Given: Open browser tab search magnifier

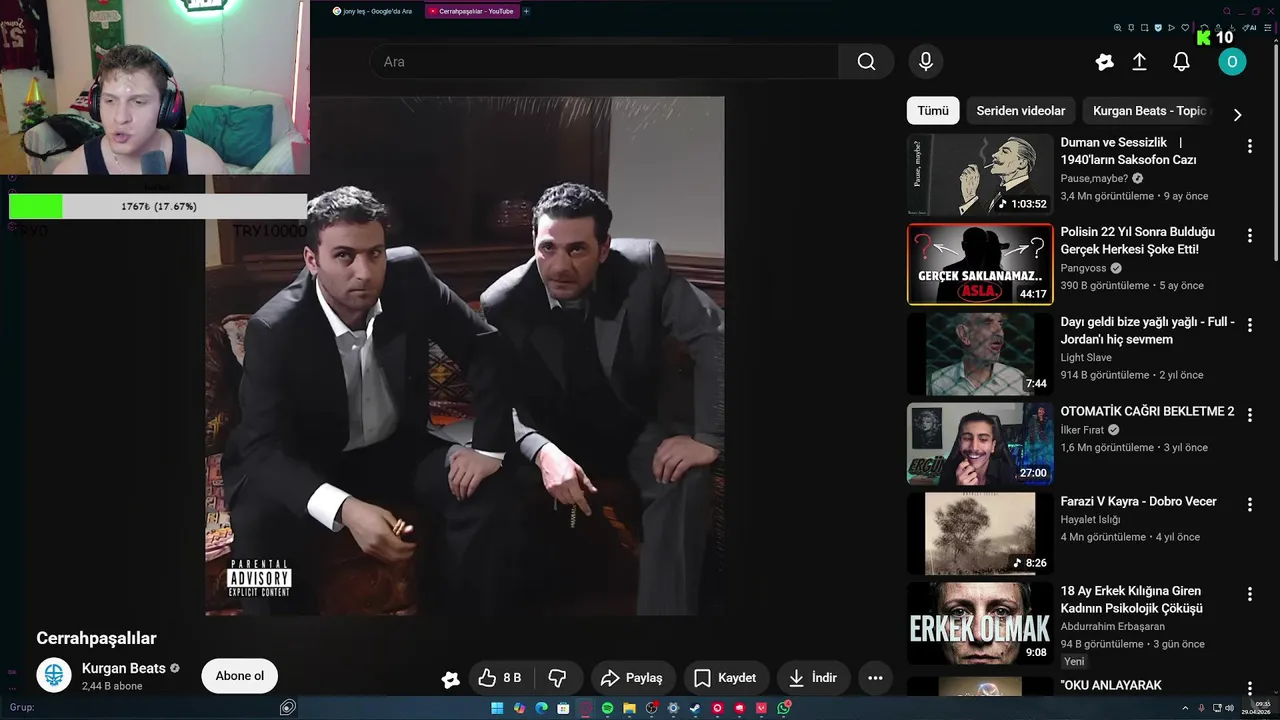Looking at the screenshot, I should (1227, 11).
